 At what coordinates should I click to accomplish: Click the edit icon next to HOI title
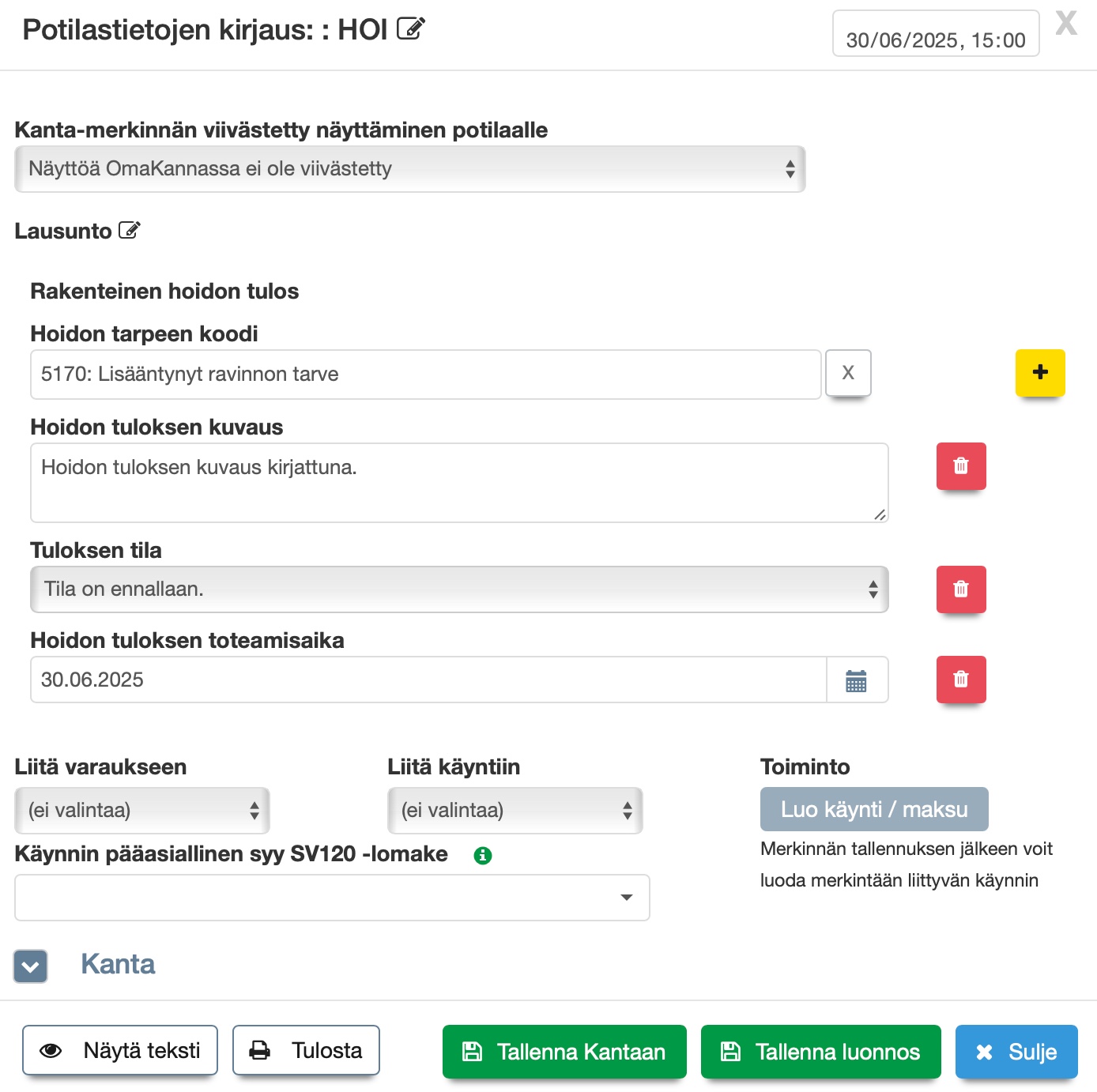coord(410,29)
